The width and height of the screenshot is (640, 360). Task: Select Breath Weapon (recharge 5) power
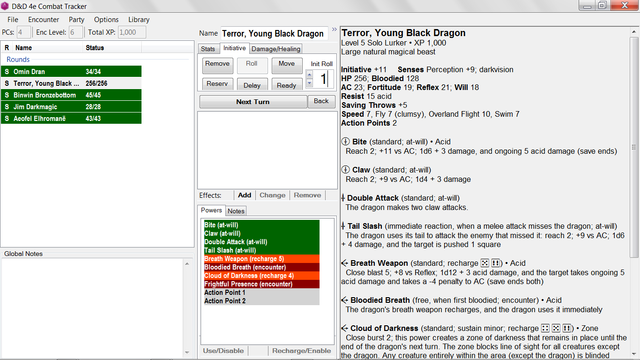pos(262,259)
